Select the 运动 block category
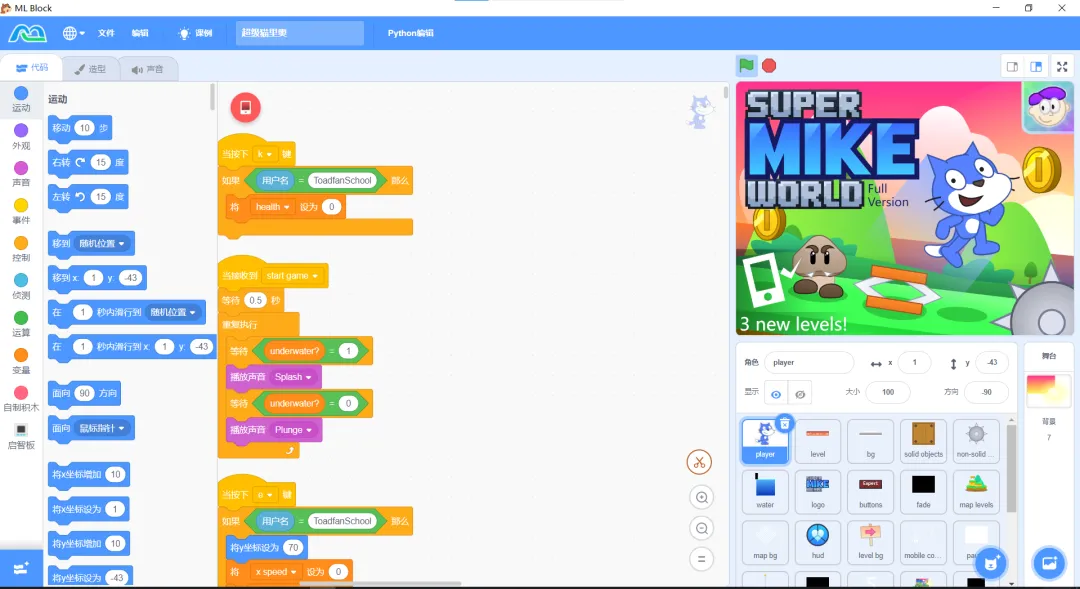This screenshot has width=1080, height=589. [21, 99]
